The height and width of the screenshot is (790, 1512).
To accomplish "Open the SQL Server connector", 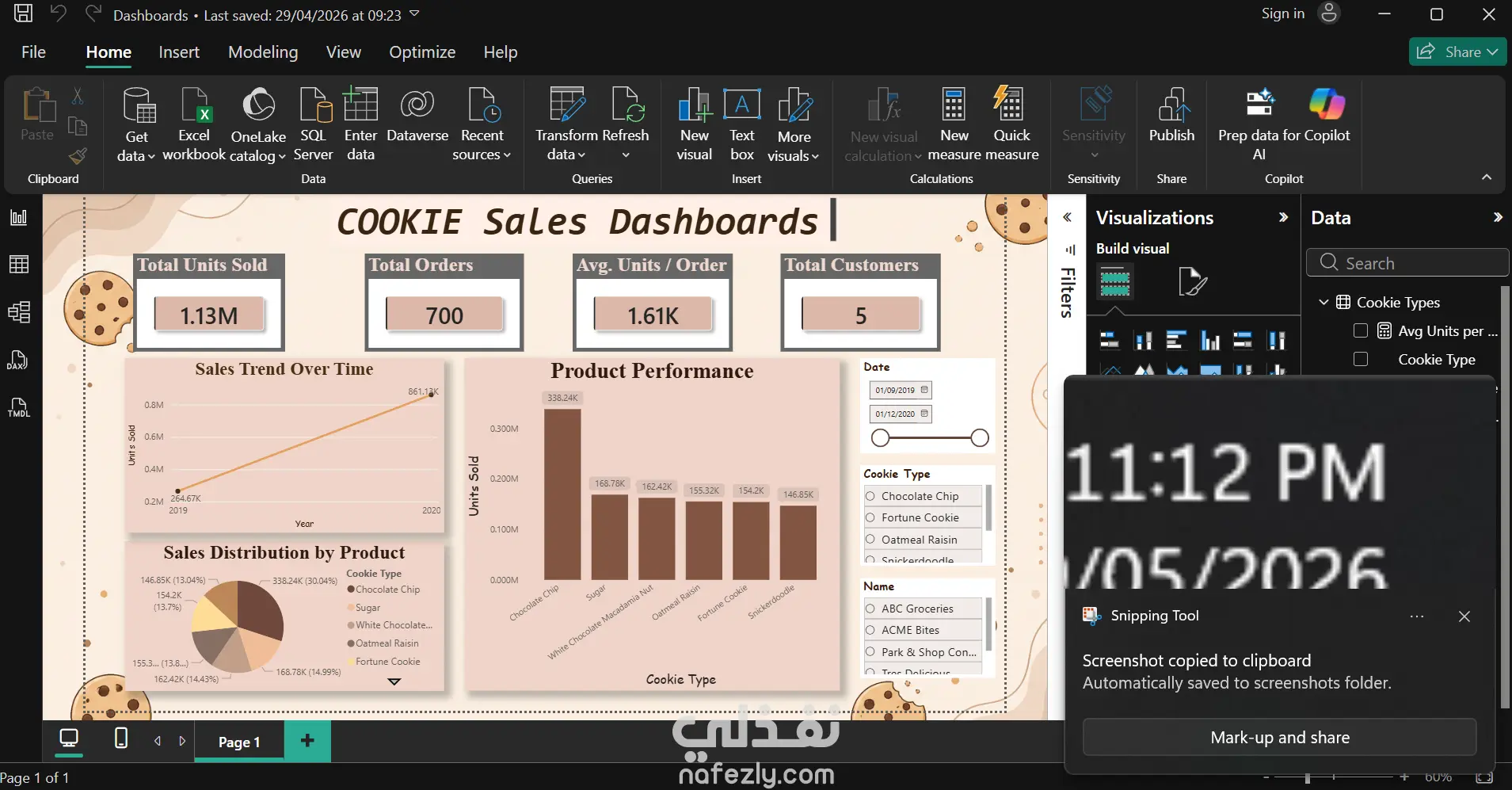I will click(314, 124).
